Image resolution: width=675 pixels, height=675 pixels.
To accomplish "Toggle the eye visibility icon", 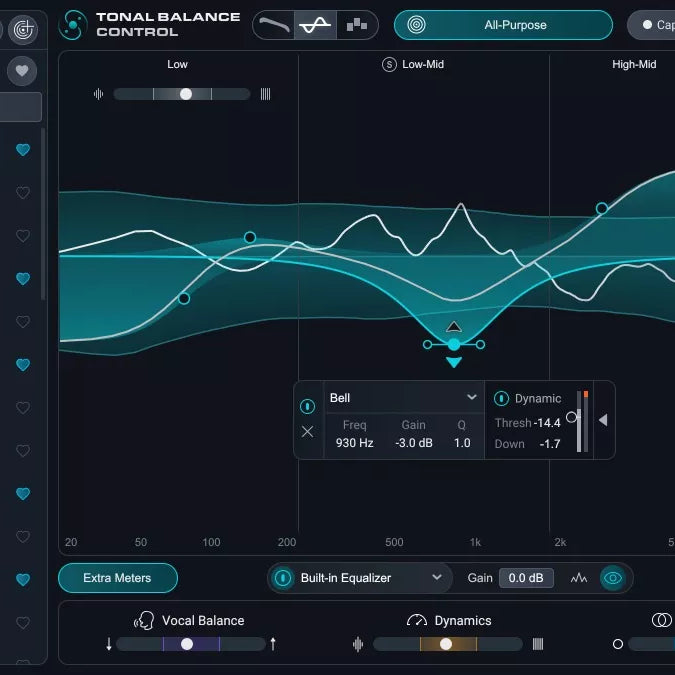I will coord(613,578).
